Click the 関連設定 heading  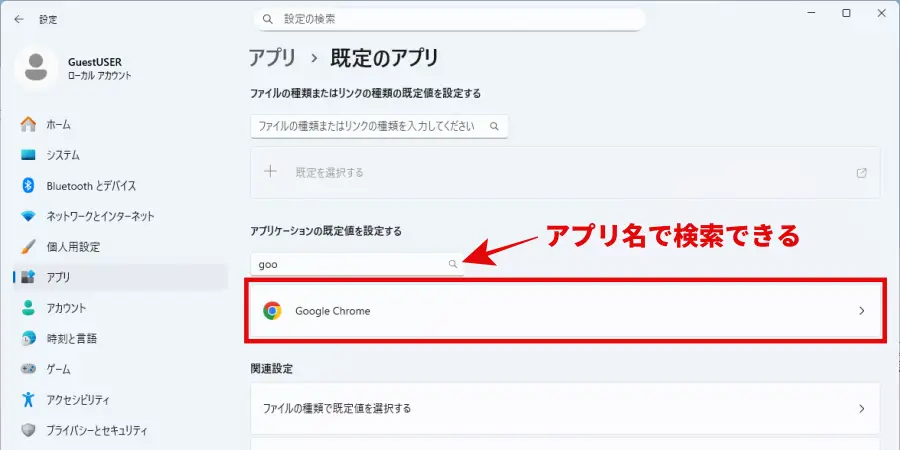[271, 368]
